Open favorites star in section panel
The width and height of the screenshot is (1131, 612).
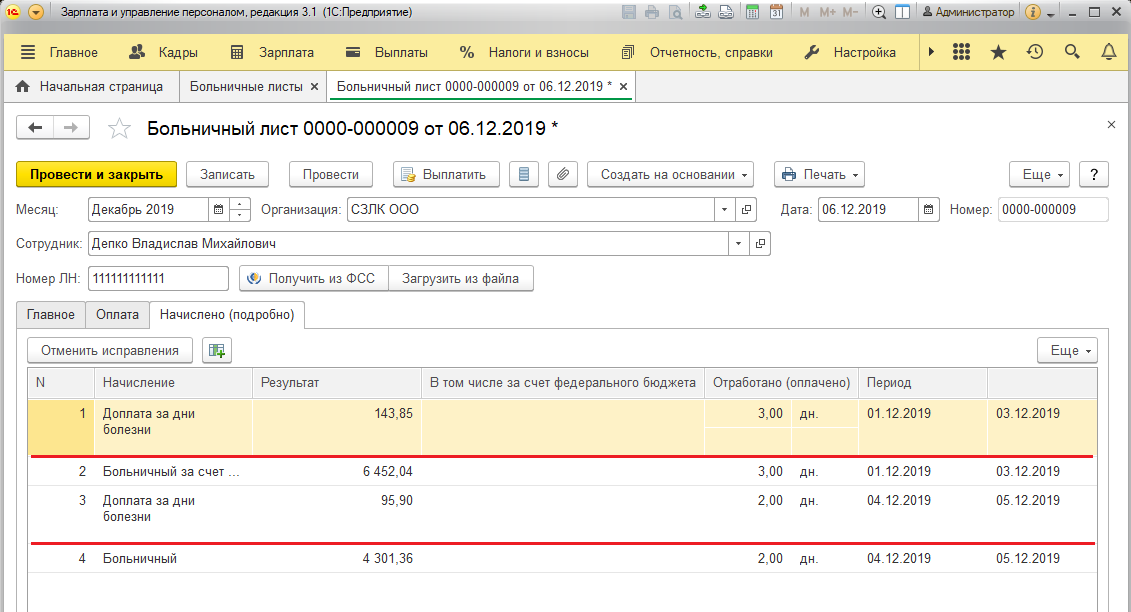tap(998, 52)
